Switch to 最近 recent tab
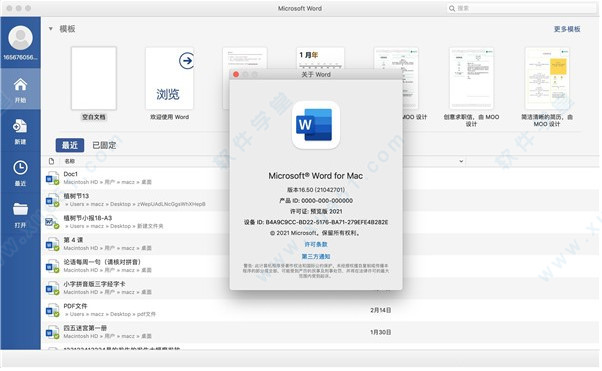This screenshot has height=371, width=602. click(x=69, y=145)
